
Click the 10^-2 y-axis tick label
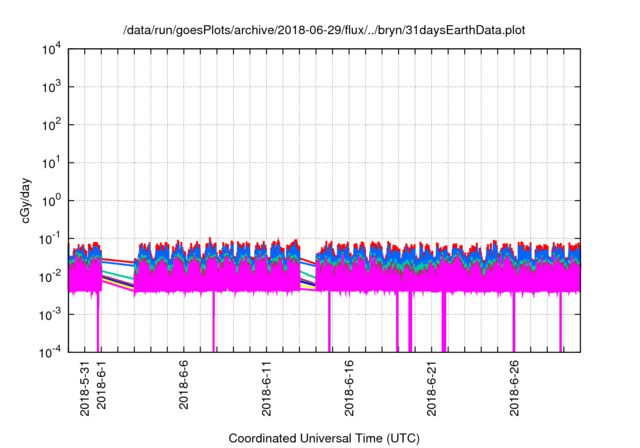(x=50, y=277)
